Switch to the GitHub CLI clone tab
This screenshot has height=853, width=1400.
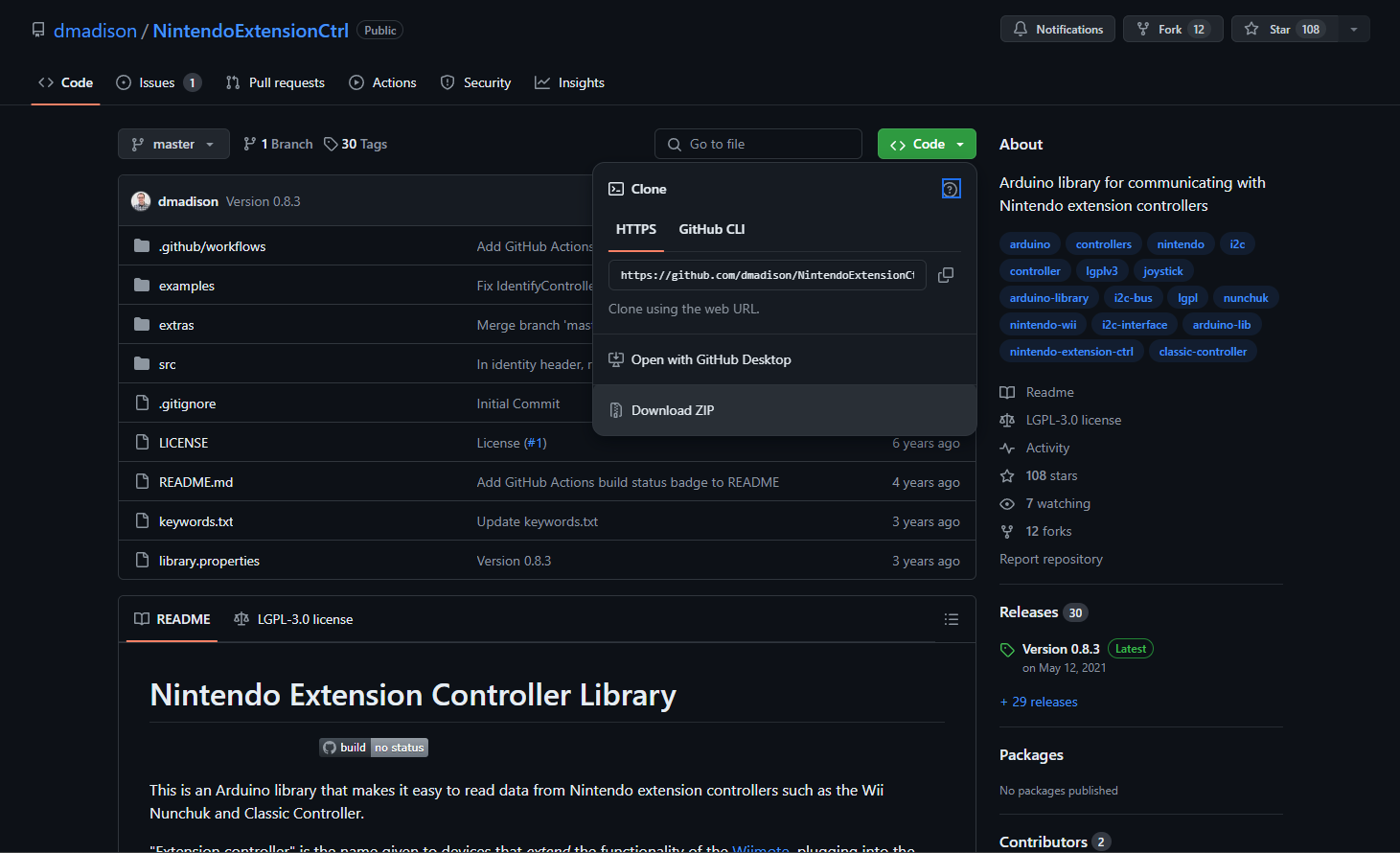(x=712, y=229)
